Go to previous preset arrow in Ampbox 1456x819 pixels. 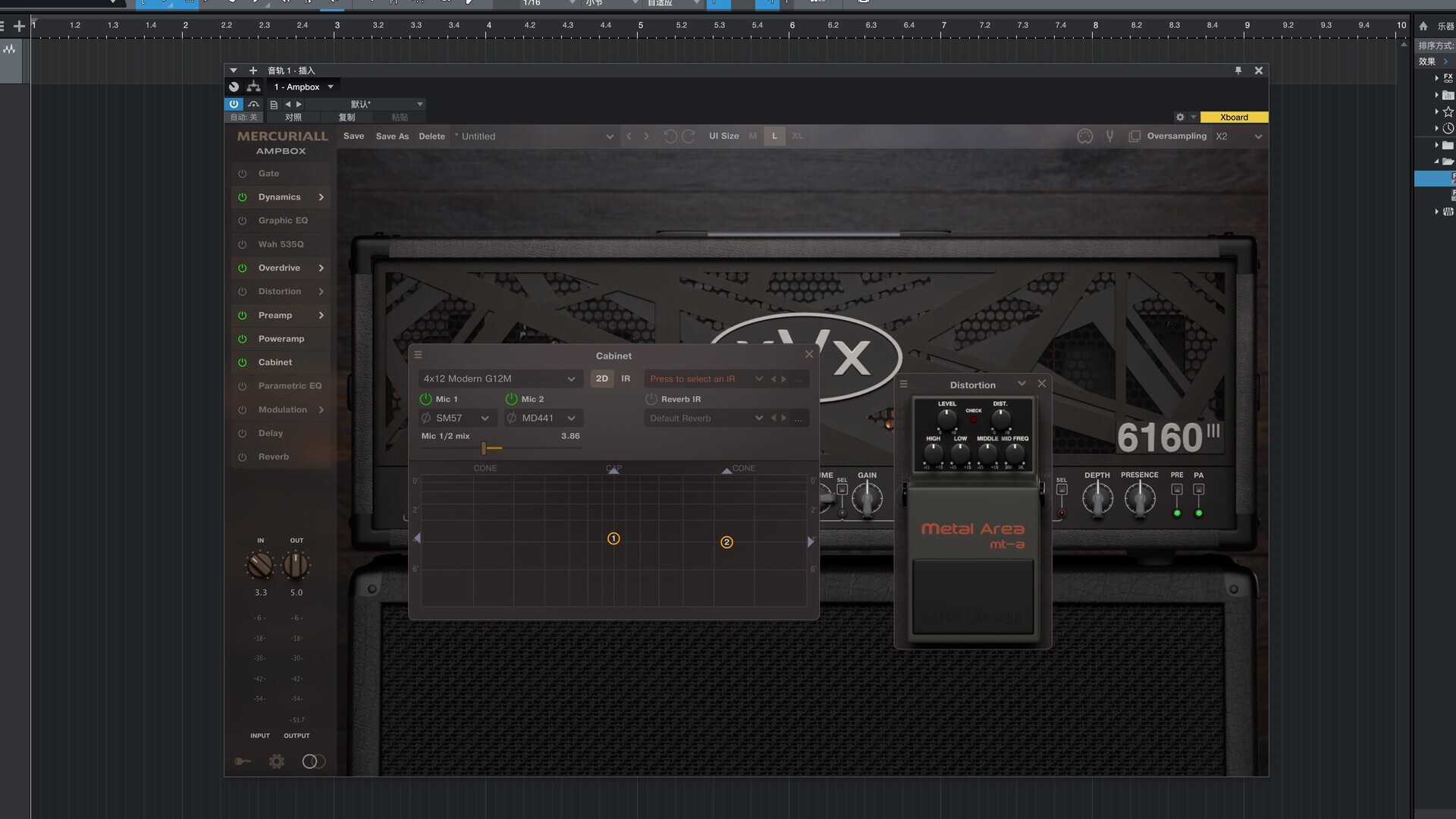pos(629,136)
